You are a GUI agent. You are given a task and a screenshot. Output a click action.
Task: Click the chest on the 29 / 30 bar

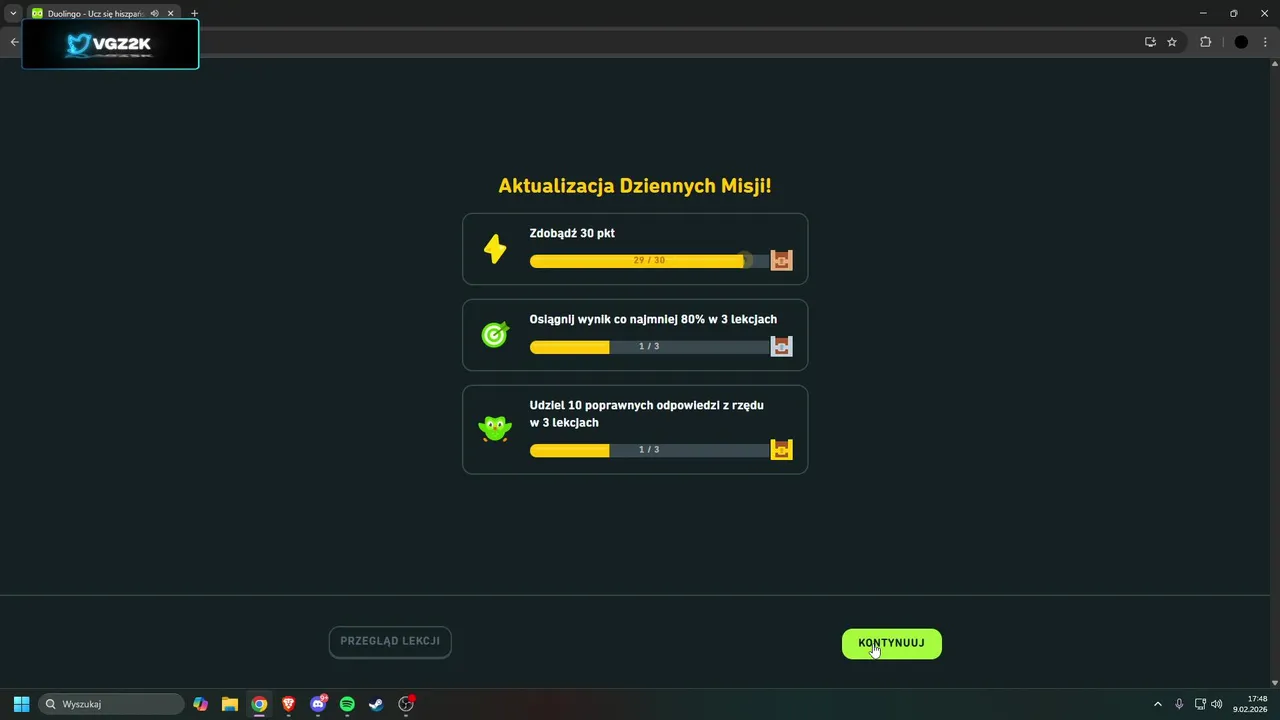pyautogui.click(x=781, y=260)
